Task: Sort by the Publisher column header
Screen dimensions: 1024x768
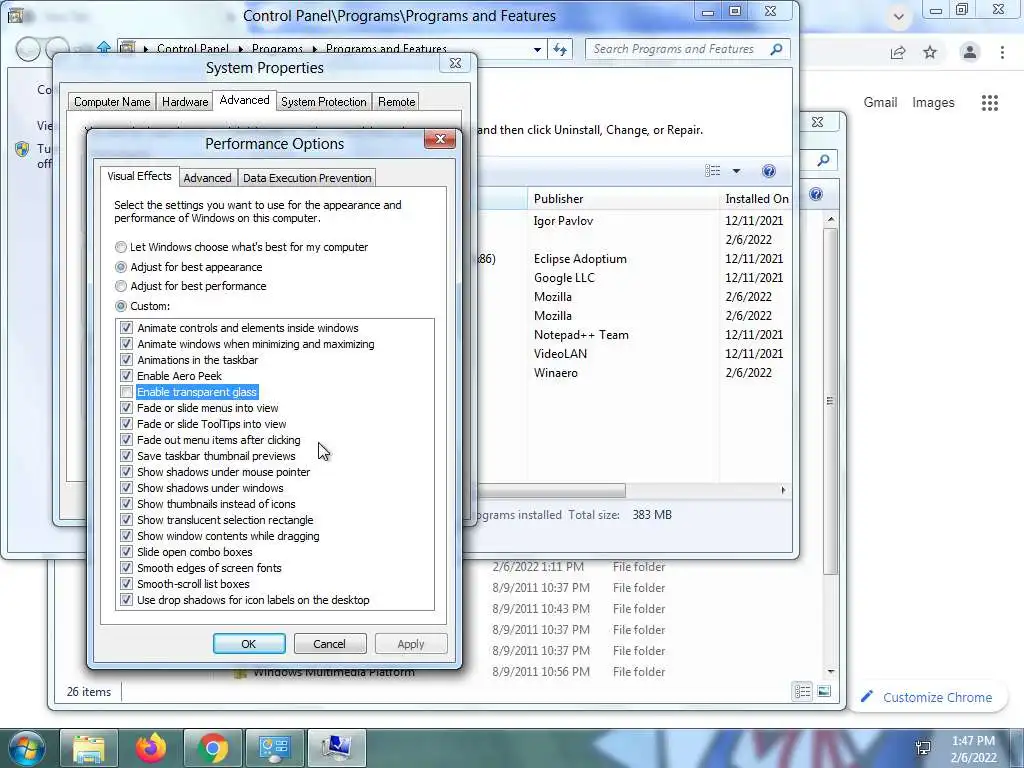Action: pos(622,199)
